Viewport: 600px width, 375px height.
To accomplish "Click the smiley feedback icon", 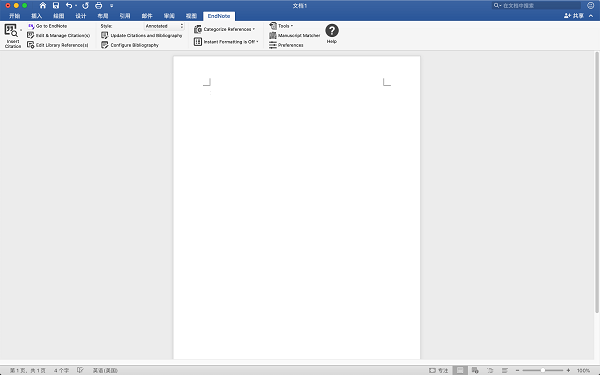I will 590,5.
